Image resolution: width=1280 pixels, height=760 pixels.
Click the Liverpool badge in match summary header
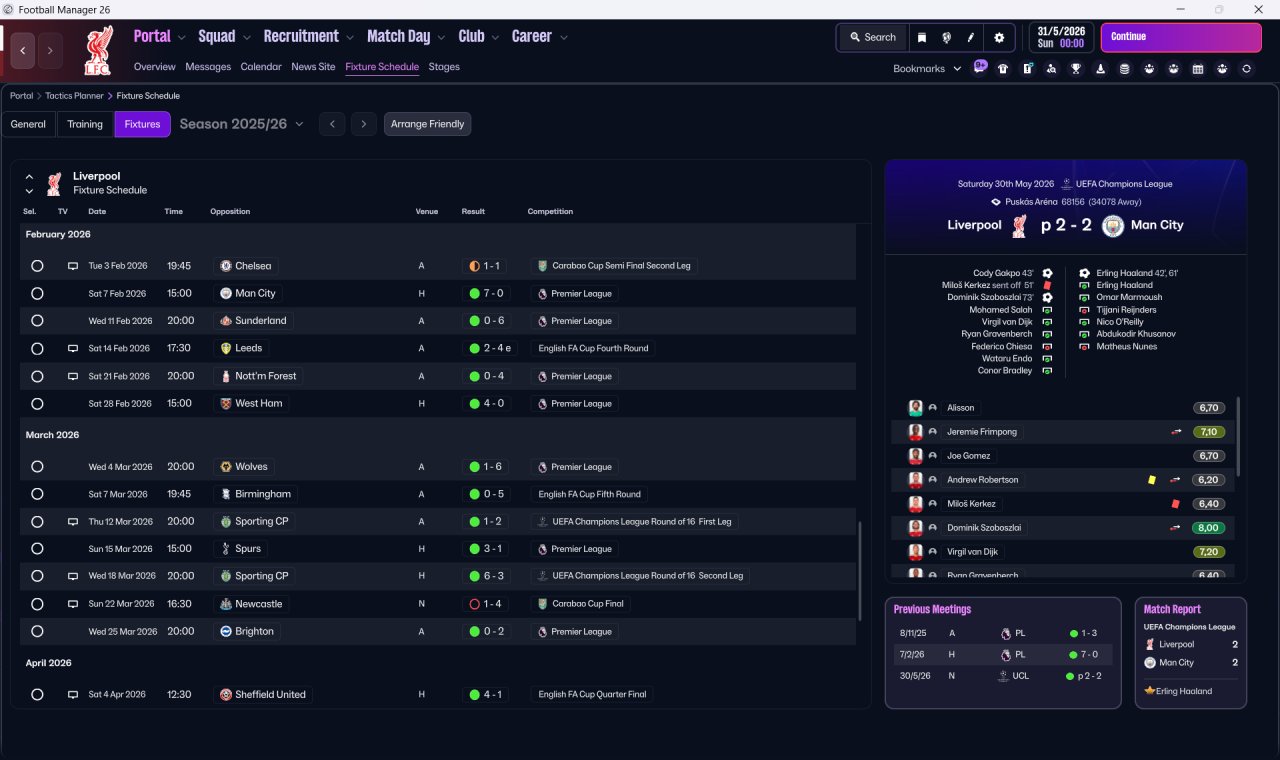point(1020,226)
